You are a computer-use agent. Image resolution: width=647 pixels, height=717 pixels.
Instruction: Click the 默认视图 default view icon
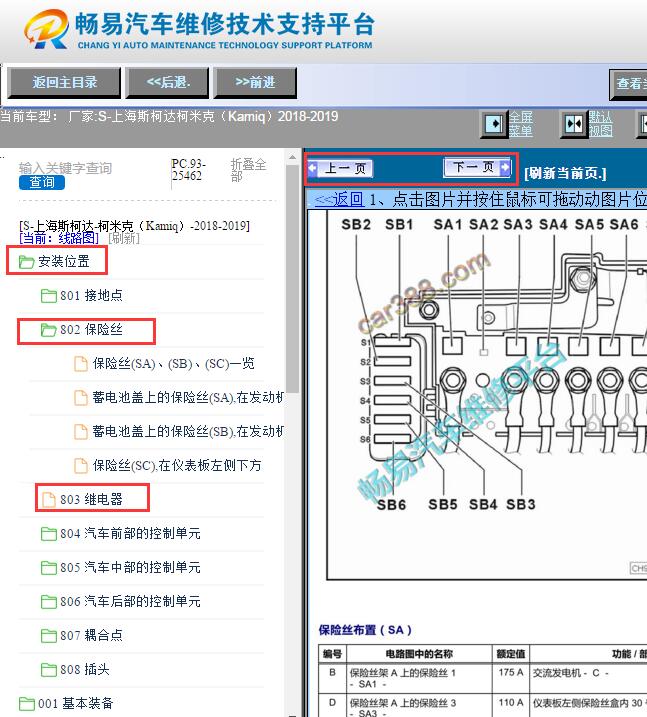(x=573, y=123)
